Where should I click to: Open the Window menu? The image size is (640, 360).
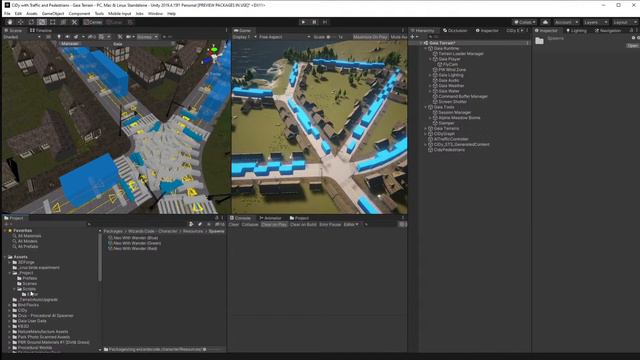(155, 13)
